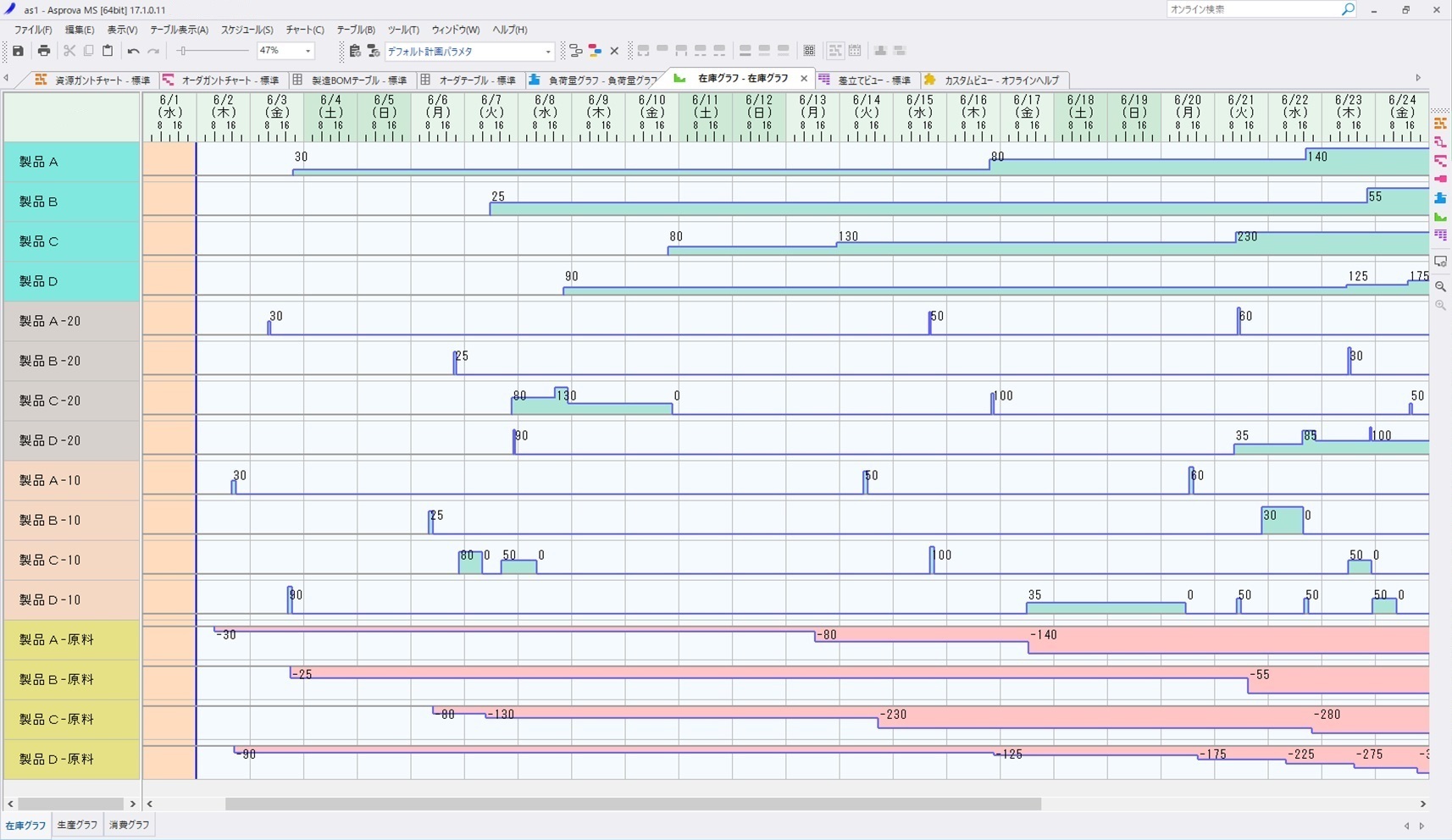This screenshot has height=840, width=1452.
Task: Click the blue load graph sidebar icon
Action: coord(1439,198)
